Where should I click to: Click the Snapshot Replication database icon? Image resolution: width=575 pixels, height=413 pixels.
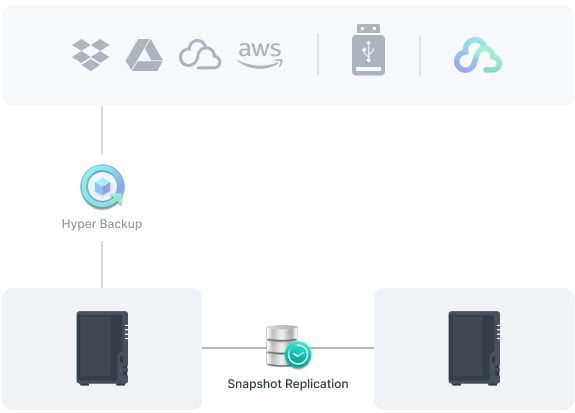(288, 346)
